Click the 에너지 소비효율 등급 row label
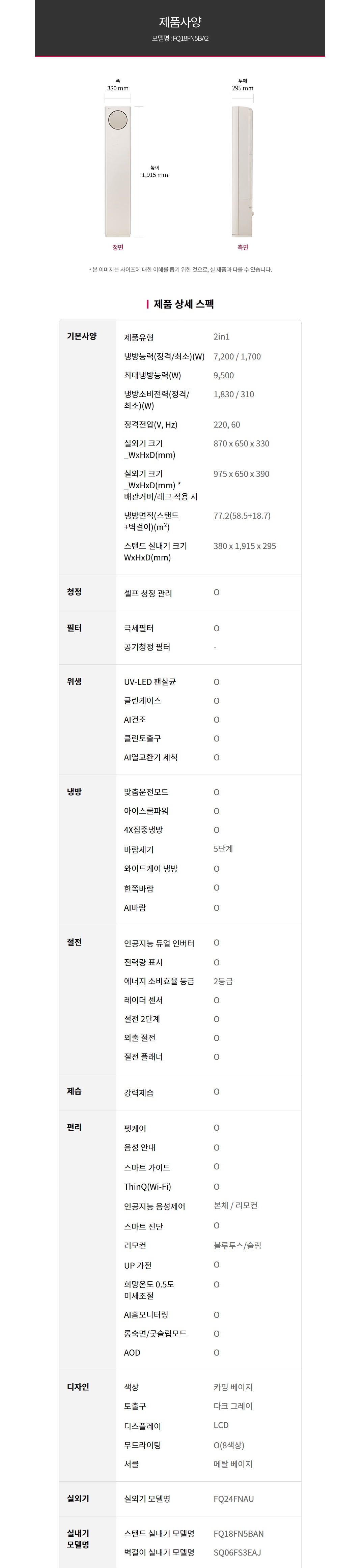This screenshot has width=362, height=1568. pos(159,981)
